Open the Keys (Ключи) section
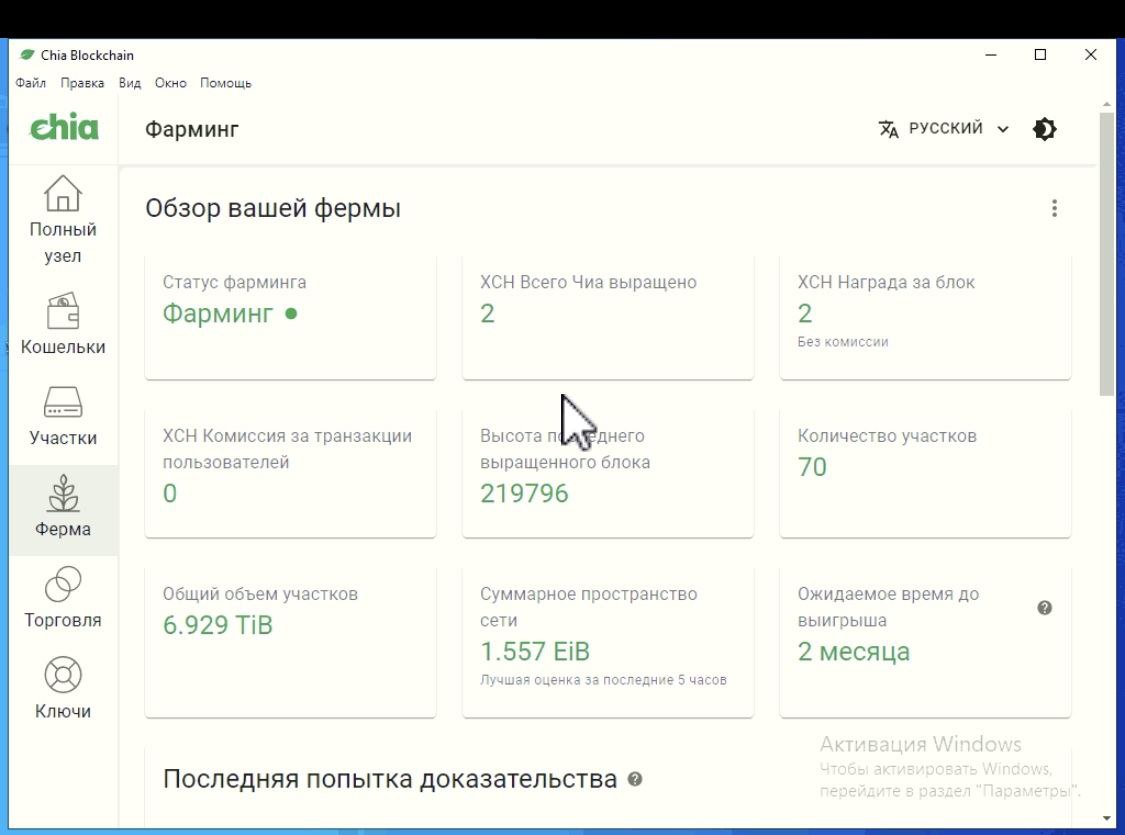 63,689
